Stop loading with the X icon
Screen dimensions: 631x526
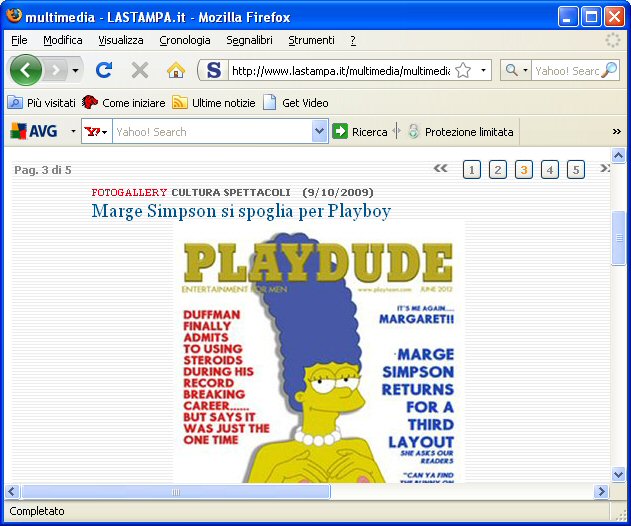pyautogui.click(x=140, y=71)
